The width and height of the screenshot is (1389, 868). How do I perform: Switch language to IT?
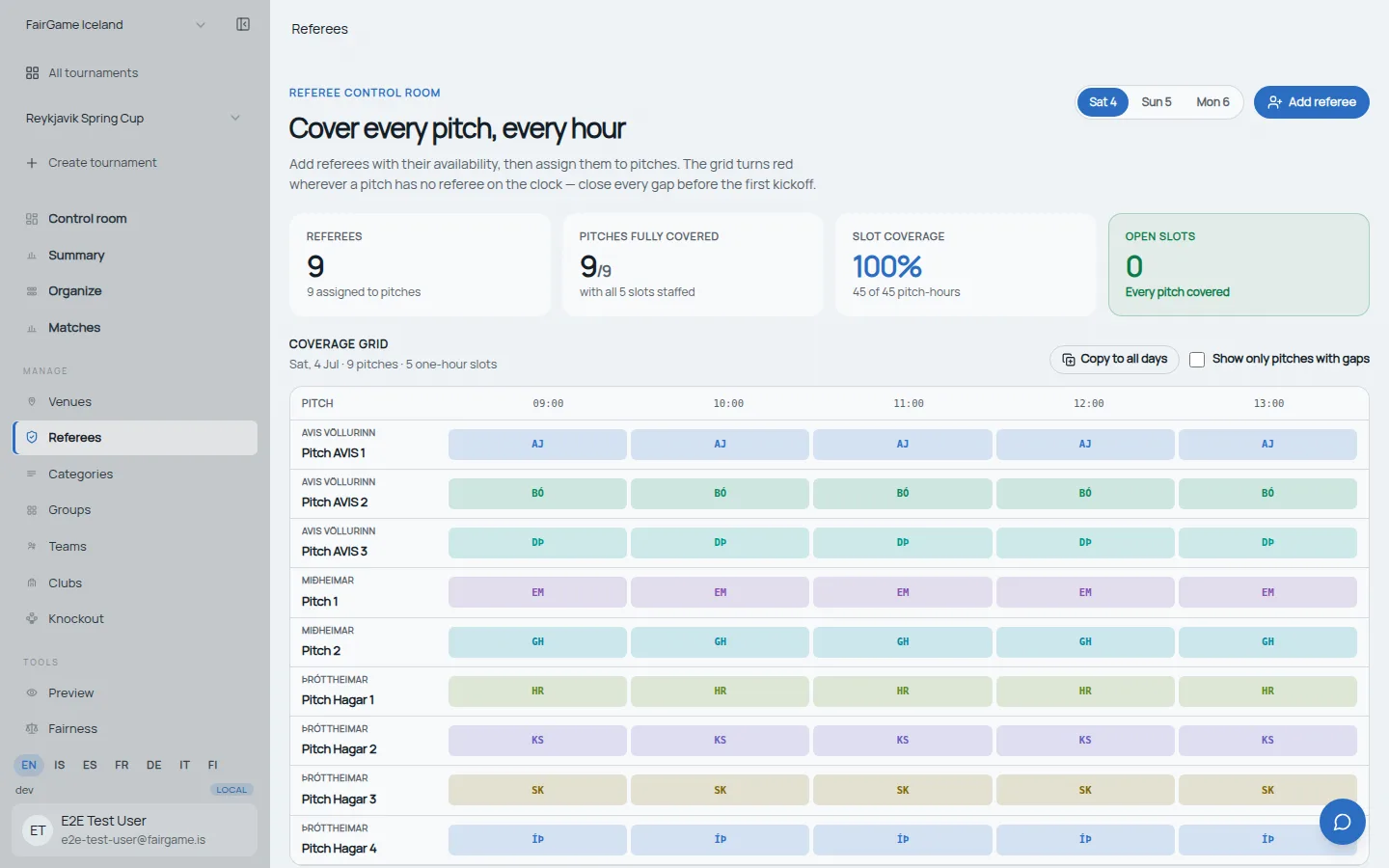pyautogui.click(x=184, y=765)
